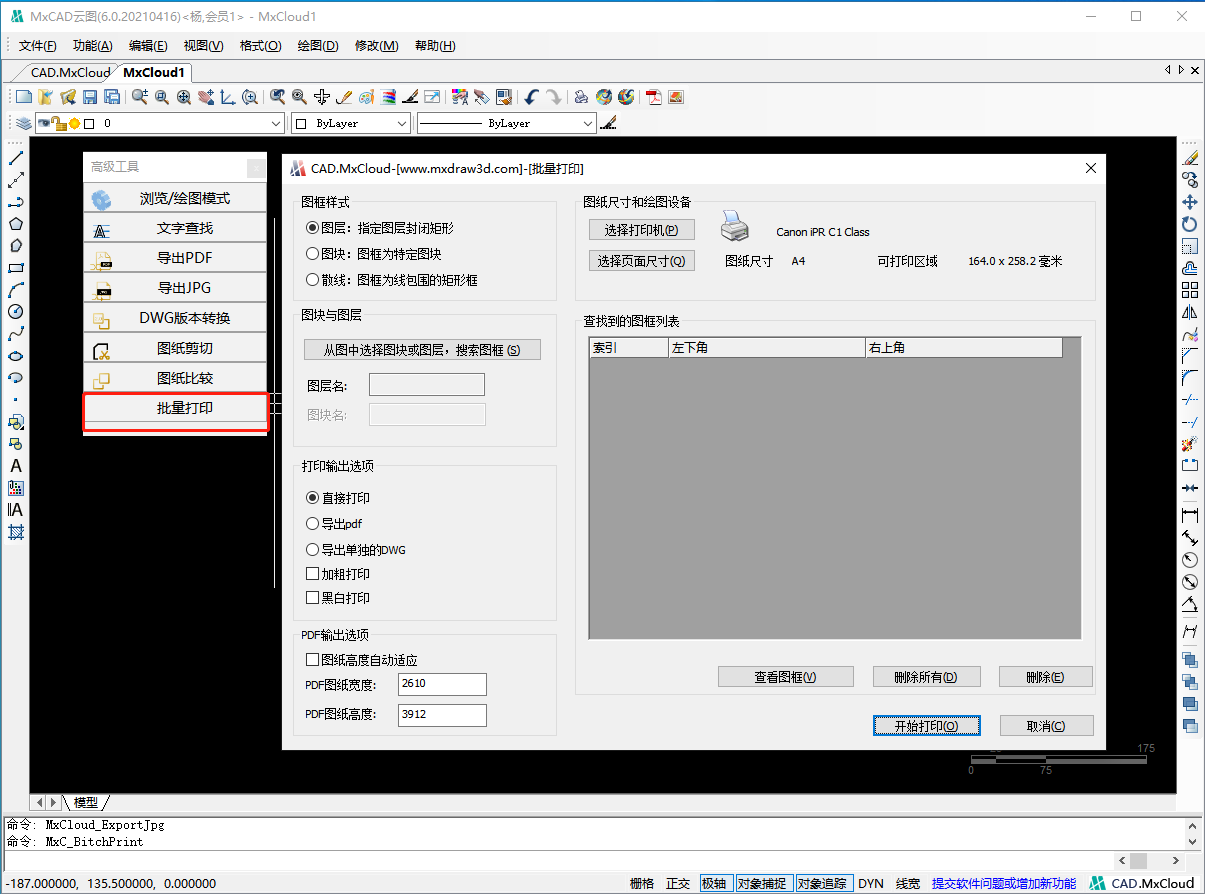This screenshot has width=1205, height=894.
Task: Click the Undo arrow icon
Action: tap(531, 97)
